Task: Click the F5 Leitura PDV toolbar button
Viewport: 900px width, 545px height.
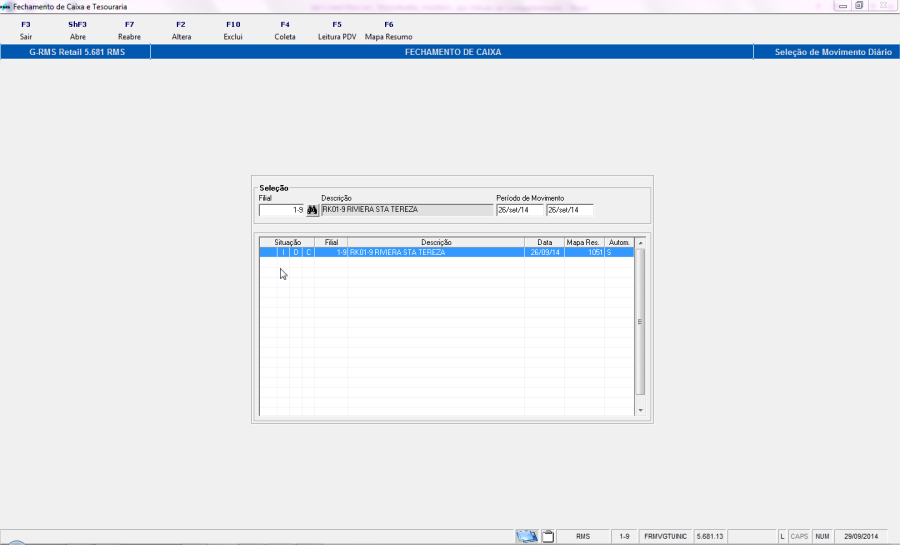Action: point(337,30)
